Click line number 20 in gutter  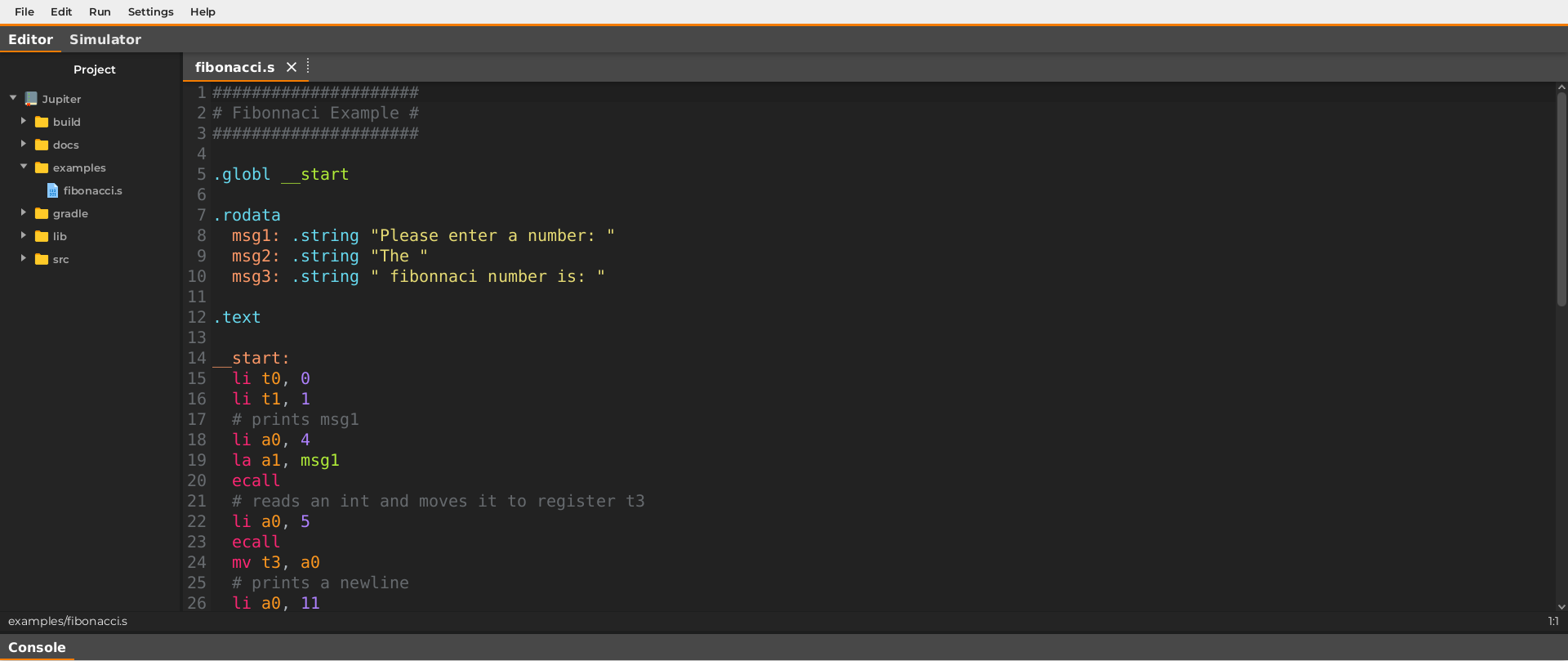(197, 480)
